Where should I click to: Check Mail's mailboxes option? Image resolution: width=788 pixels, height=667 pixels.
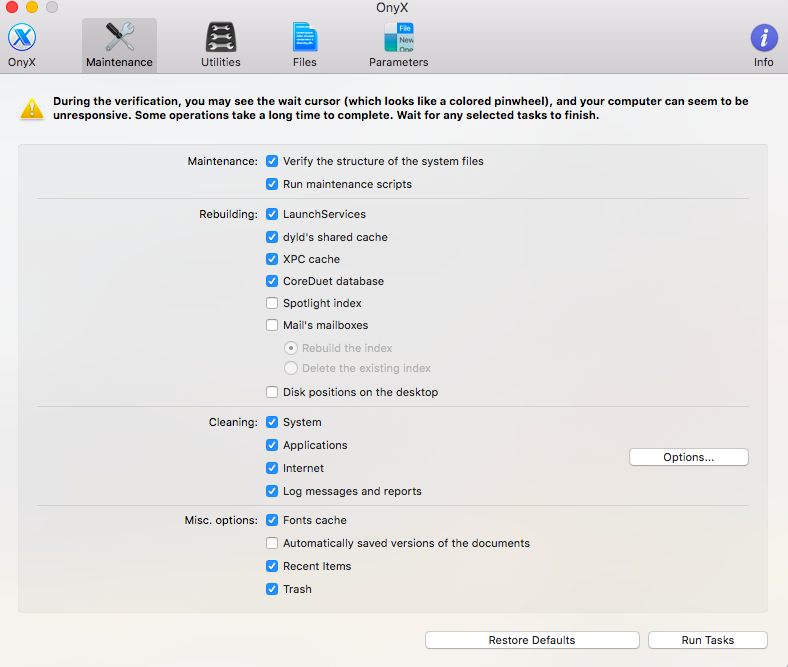(x=272, y=325)
